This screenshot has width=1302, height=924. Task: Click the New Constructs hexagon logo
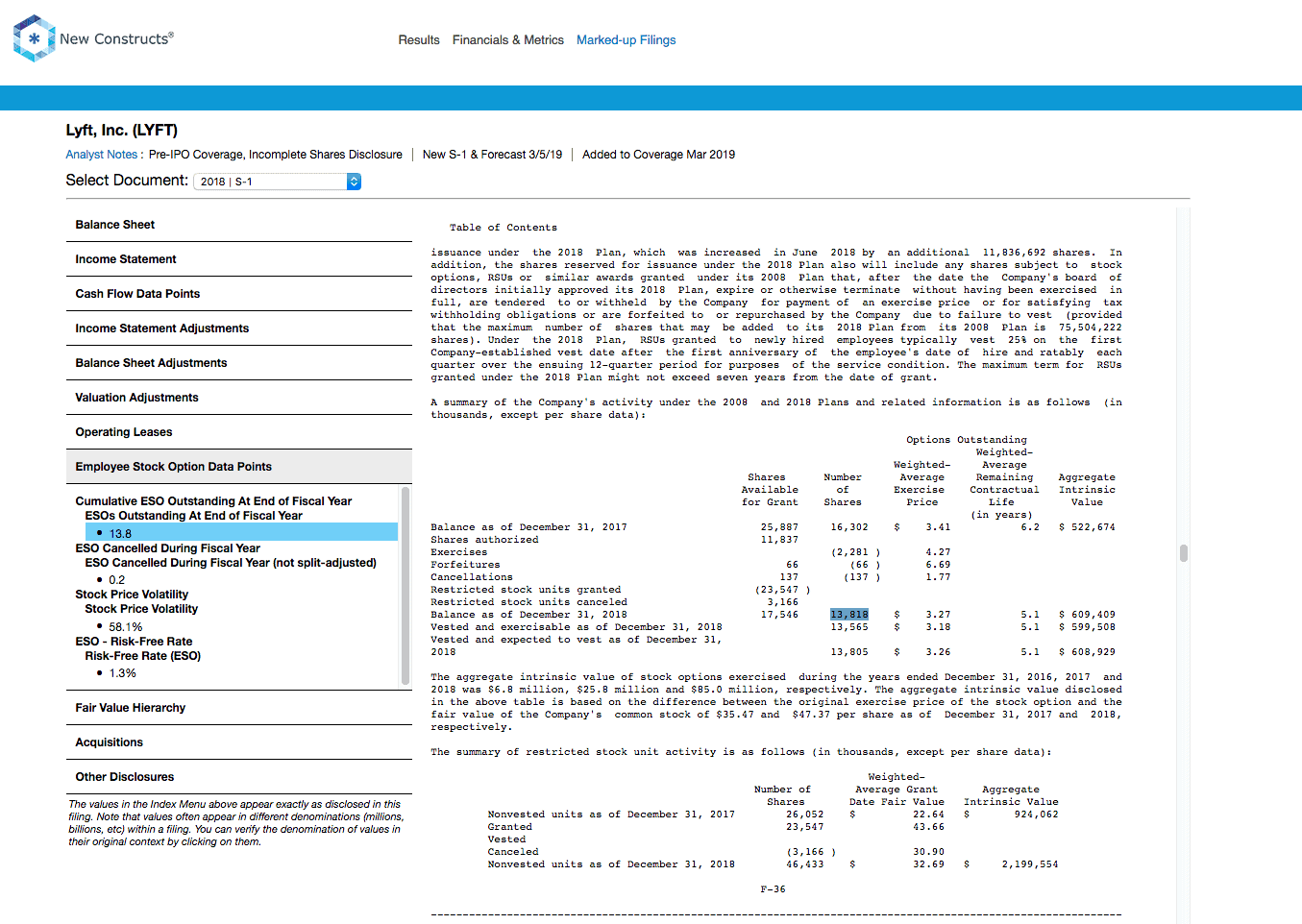click(x=34, y=38)
